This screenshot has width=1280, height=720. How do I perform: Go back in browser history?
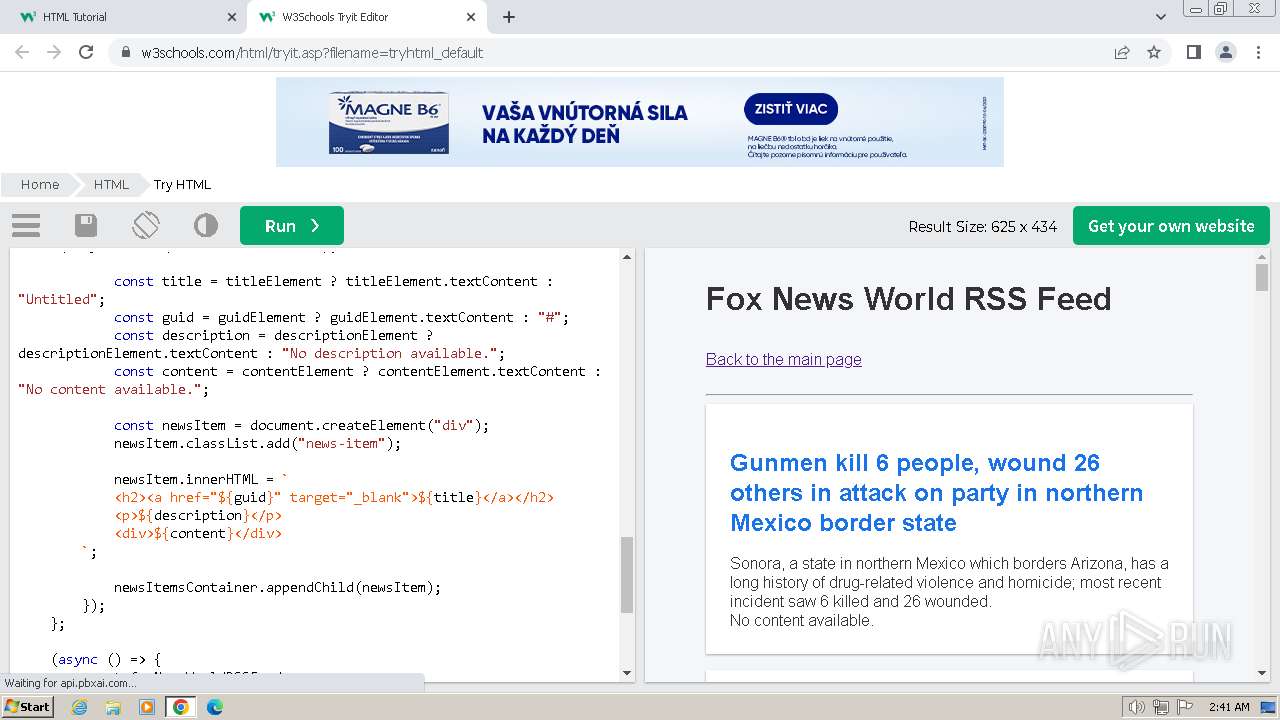click(22, 52)
